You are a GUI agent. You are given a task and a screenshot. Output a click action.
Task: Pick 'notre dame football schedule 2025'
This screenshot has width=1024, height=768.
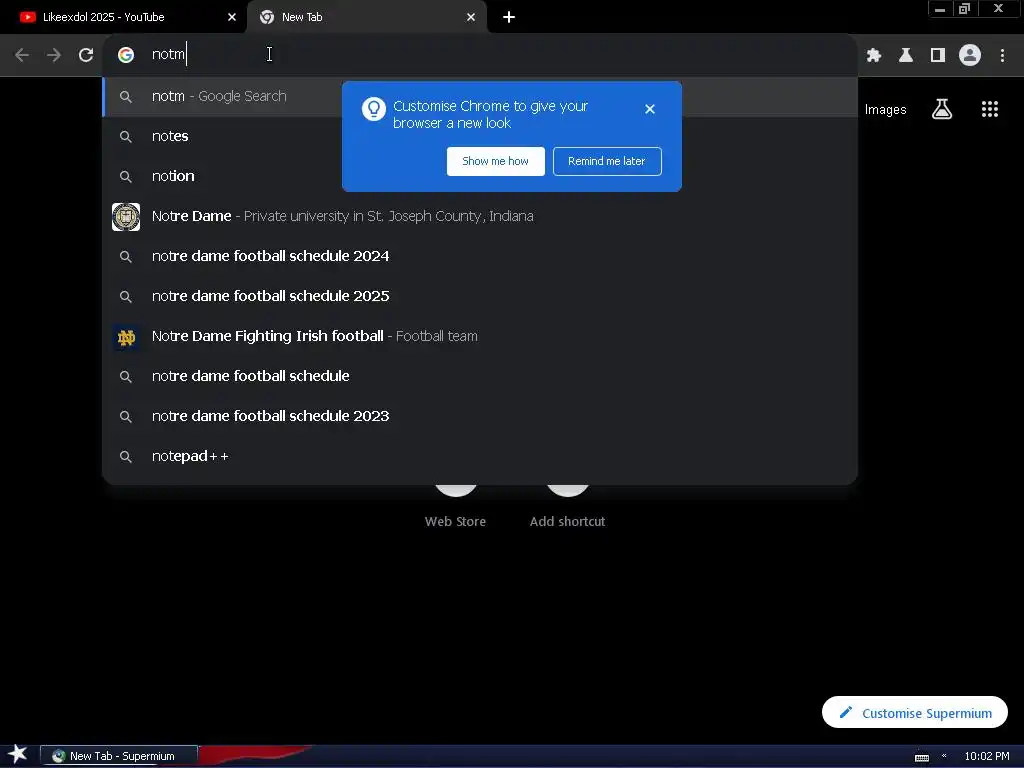point(480,296)
